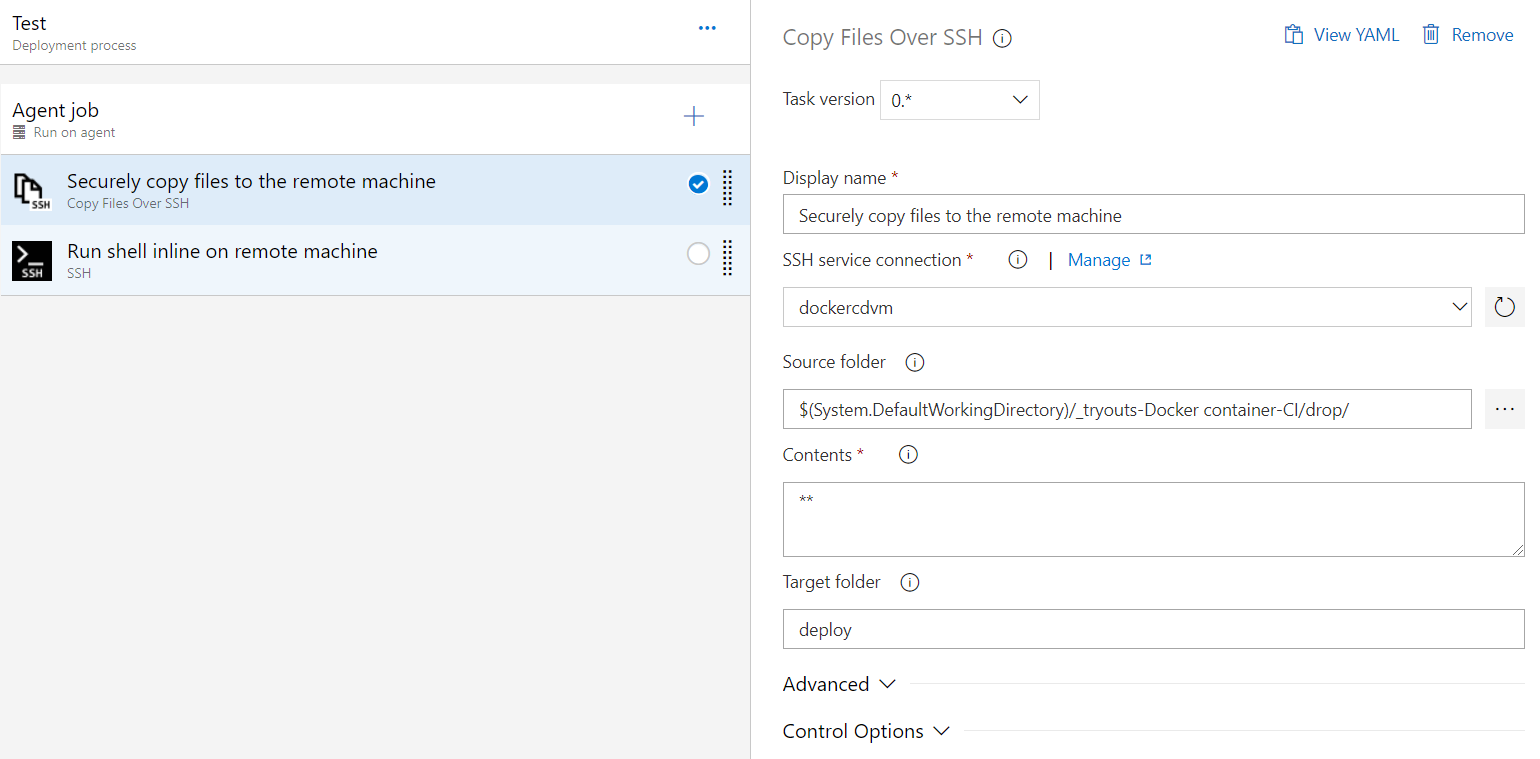Click the Target folder input field
The height and width of the screenshot is (759, 1540).
coord(1152,630)
